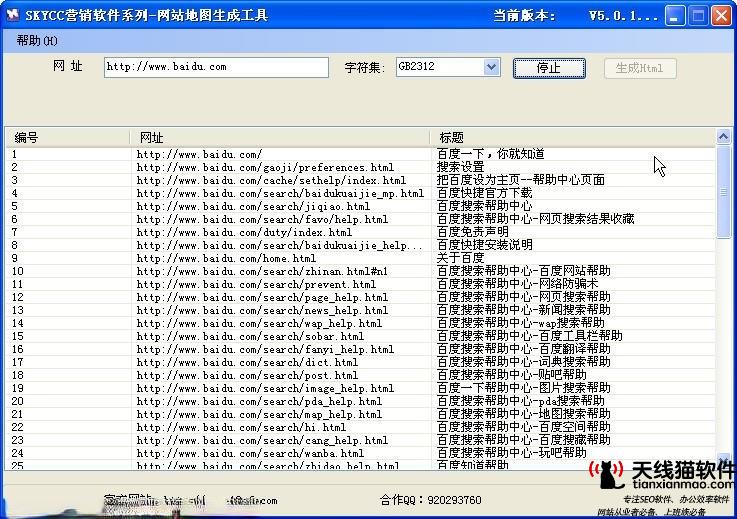
Task: Select the search/dict.html URL
Action: [247, 362]
